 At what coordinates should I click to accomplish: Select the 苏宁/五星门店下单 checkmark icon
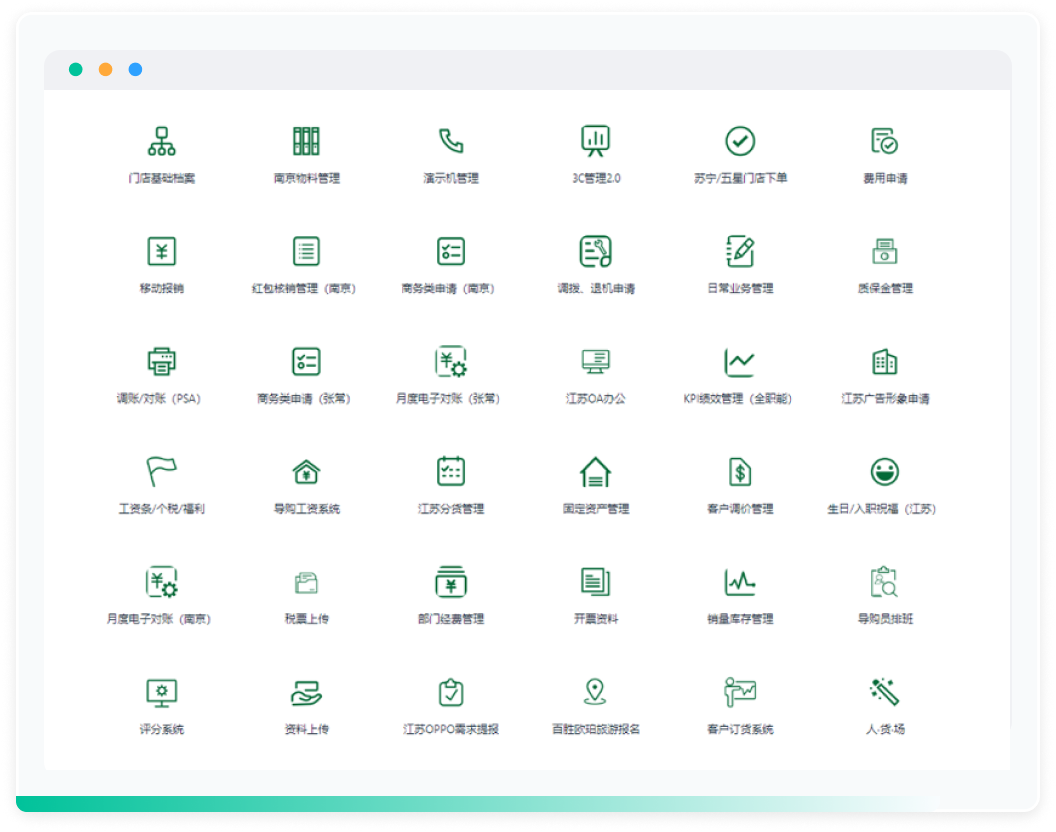click(x=740, y=141)
